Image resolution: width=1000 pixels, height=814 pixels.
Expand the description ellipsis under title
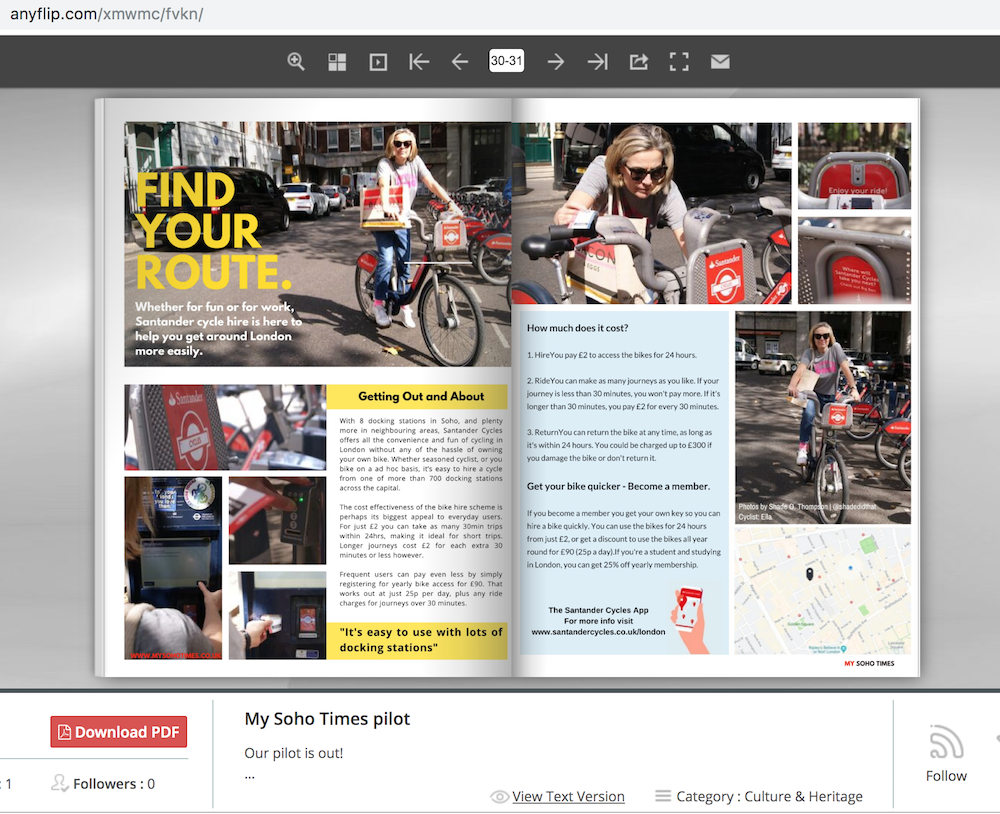click(250, 774)
